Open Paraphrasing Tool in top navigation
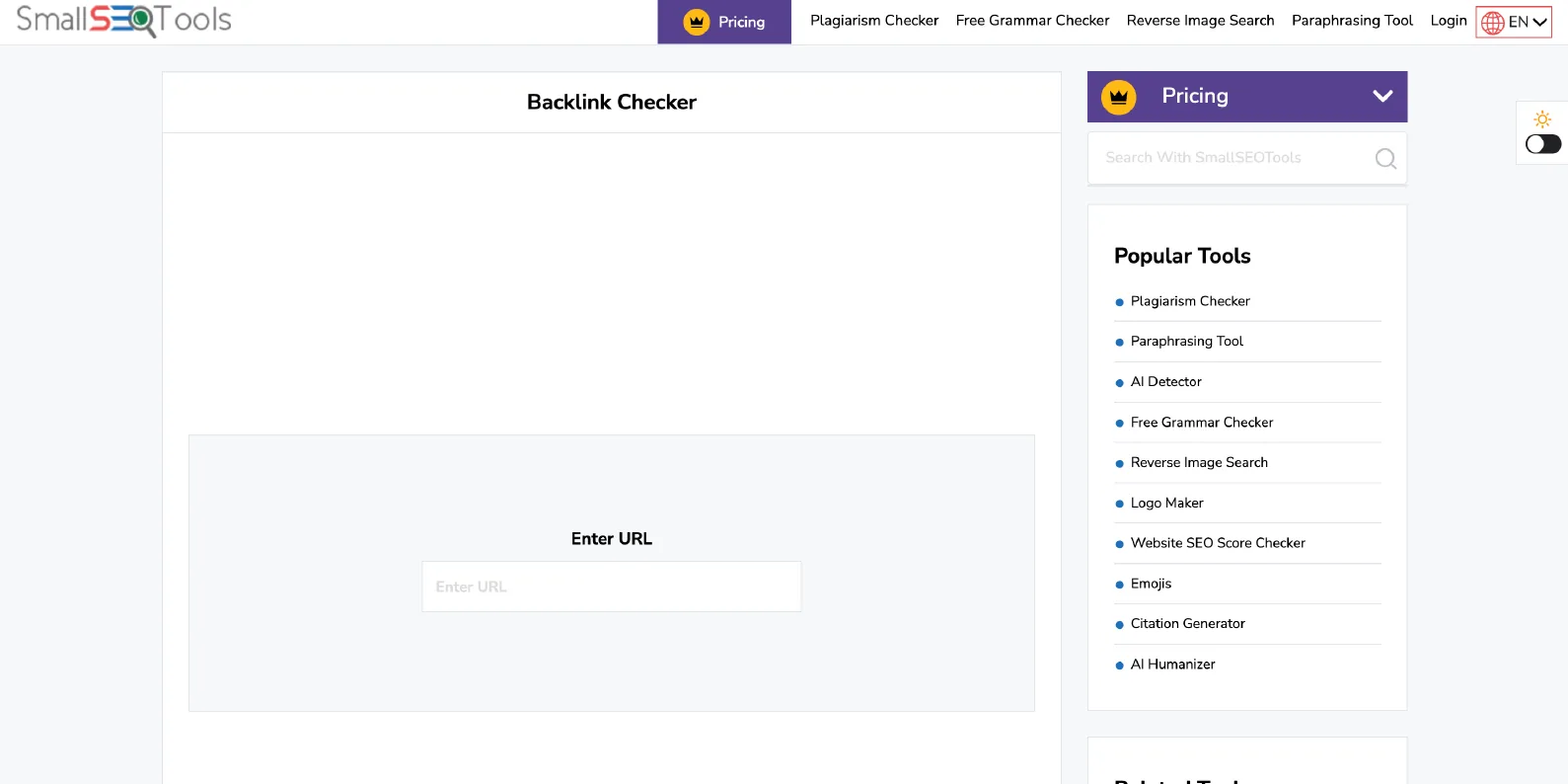 tap(1352, 21)
